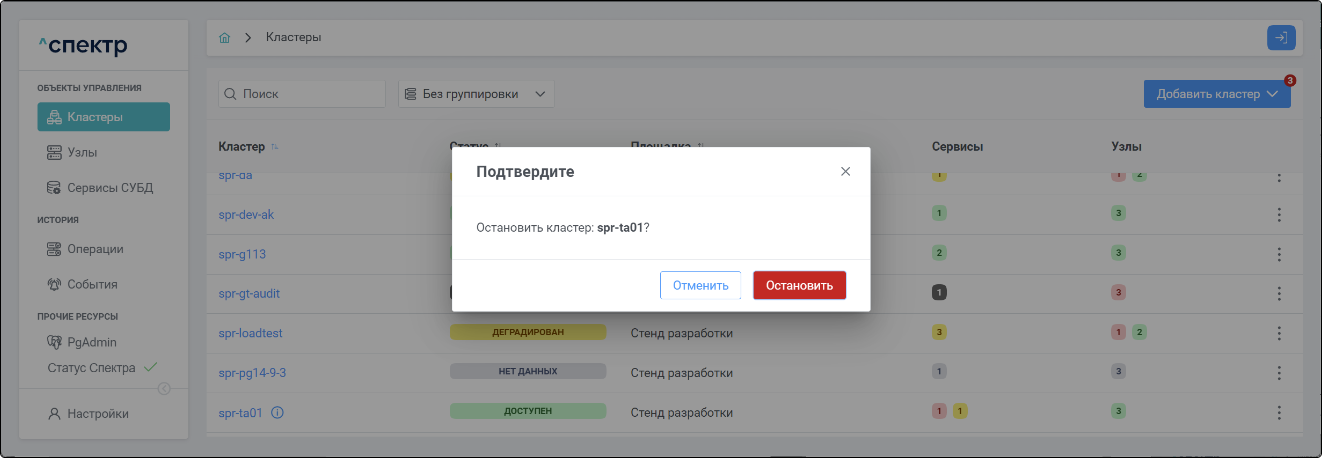
Task: Open the Добавить кластер dropdown button
Action: click(x=1217, y=93)
